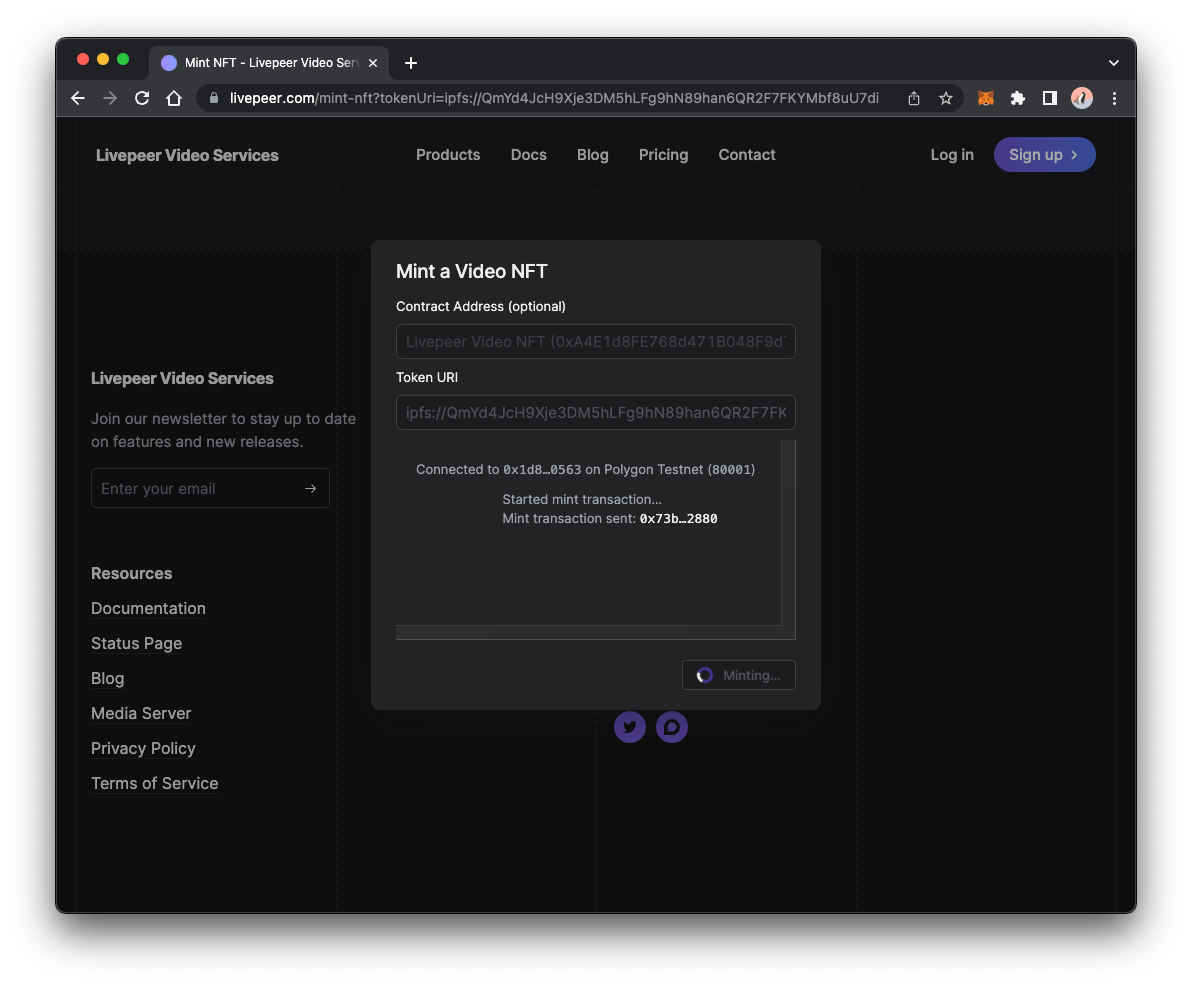The width and height of the screenshot is (1192, 987).
Task: Reload the Mint NFT page
Action: [x=142, y=98]
